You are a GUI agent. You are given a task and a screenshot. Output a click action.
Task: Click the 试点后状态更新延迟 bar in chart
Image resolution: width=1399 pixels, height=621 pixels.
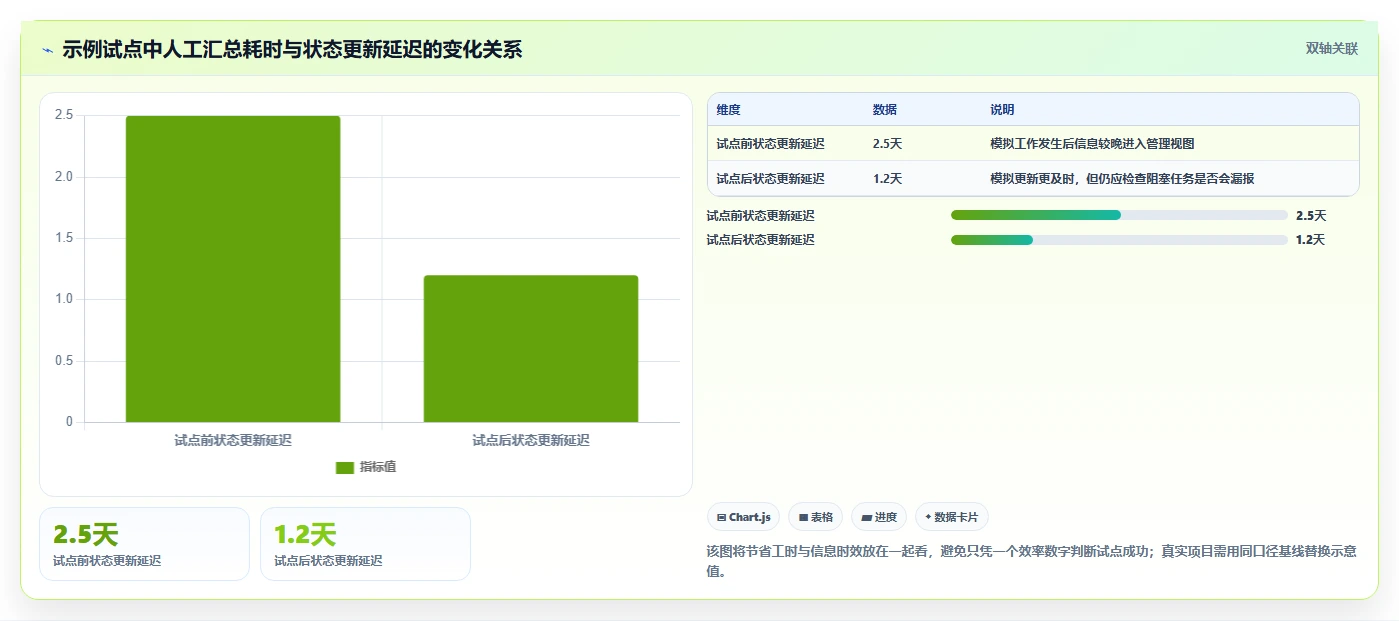[531, 348]
